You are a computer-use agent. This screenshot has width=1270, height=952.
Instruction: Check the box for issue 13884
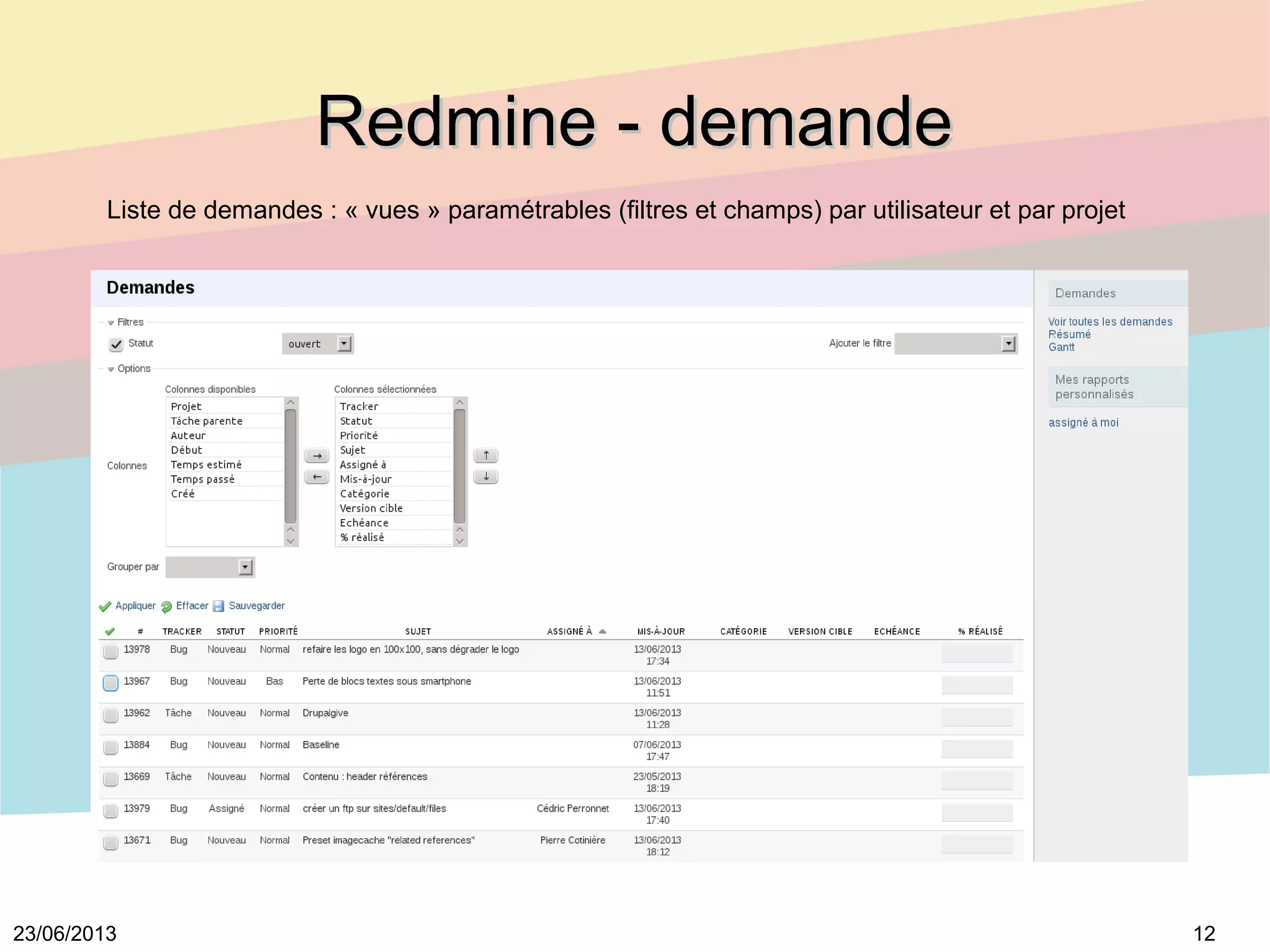pyautogui.click(x=110, y=747)
